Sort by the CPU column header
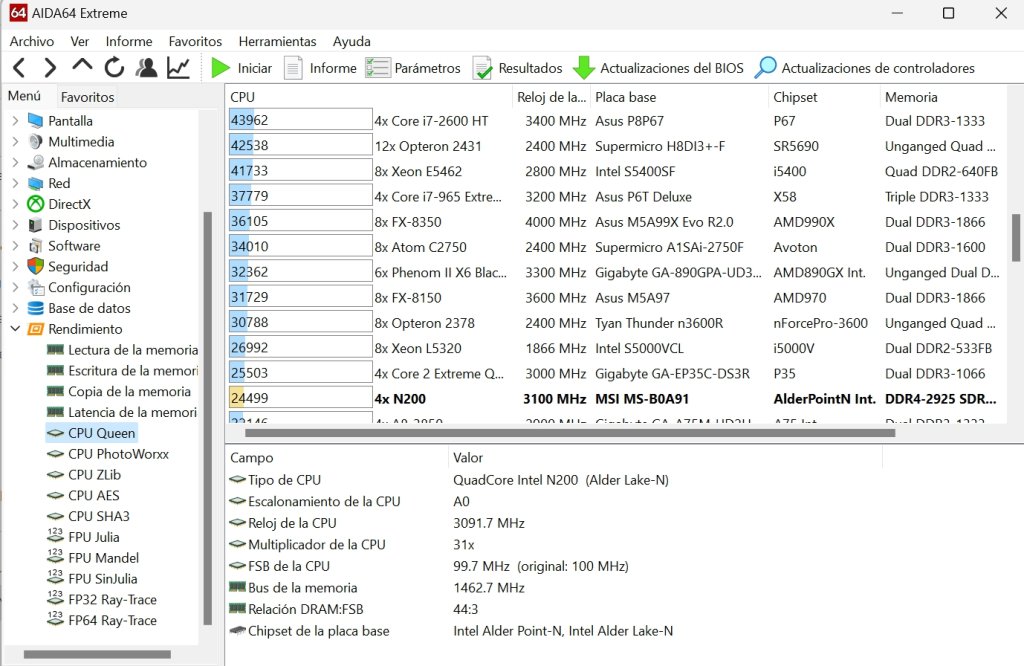The width and height of the screenshot is (1024, 666). tap(369, 97)
